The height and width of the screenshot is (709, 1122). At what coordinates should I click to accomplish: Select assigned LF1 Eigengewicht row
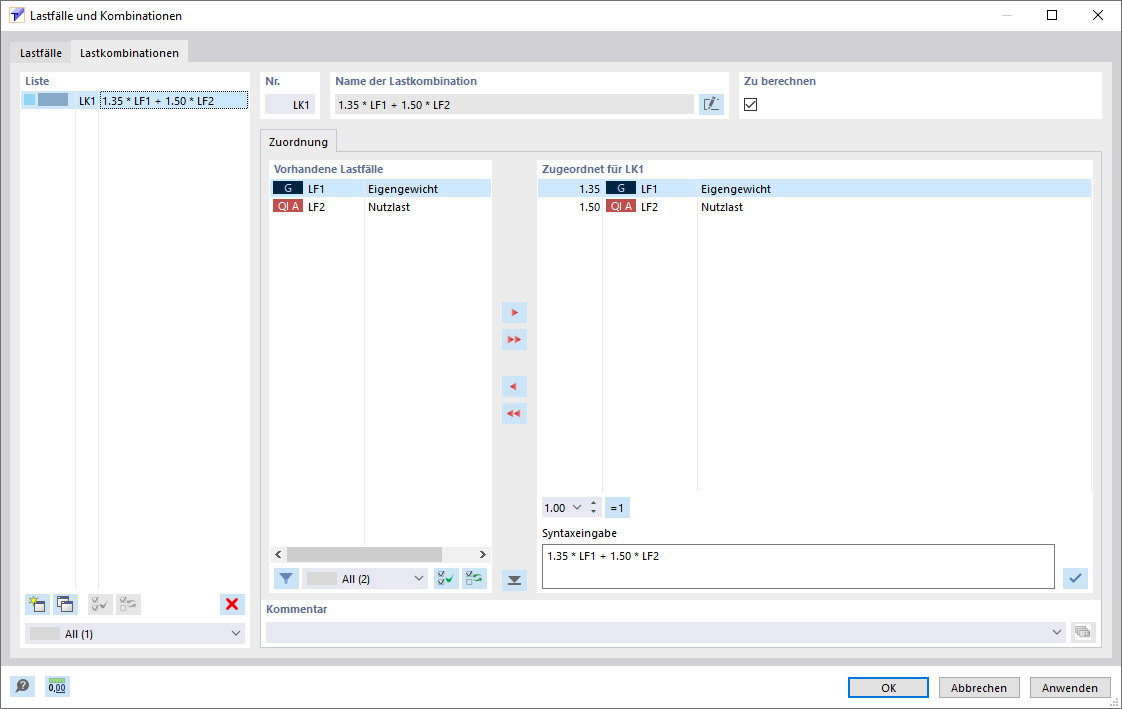coord(814,189)
